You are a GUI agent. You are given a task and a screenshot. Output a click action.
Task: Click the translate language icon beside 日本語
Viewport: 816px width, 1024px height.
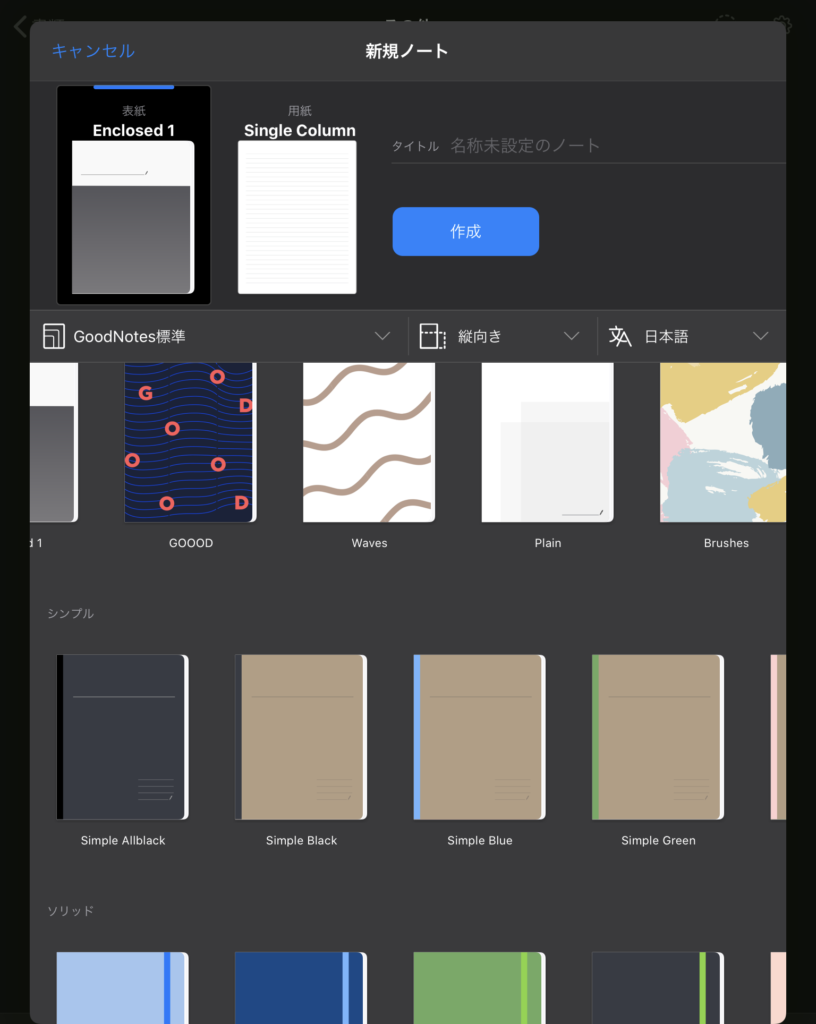click(x=620, y=336)
